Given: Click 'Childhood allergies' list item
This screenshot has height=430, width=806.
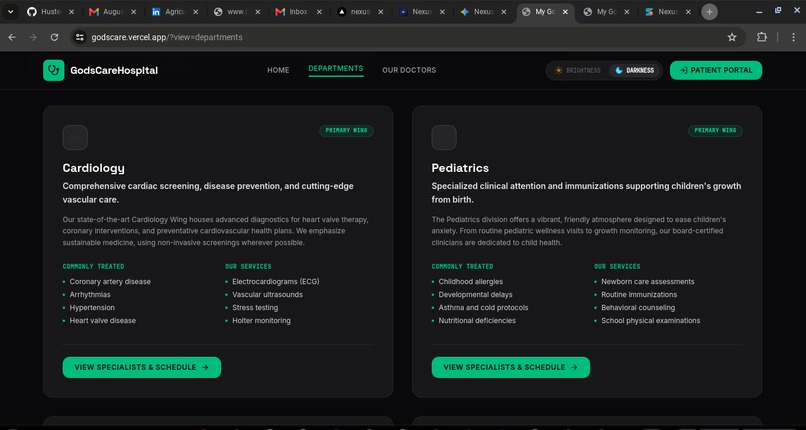Looking at the screenshot, I should (x=471, y=282).
